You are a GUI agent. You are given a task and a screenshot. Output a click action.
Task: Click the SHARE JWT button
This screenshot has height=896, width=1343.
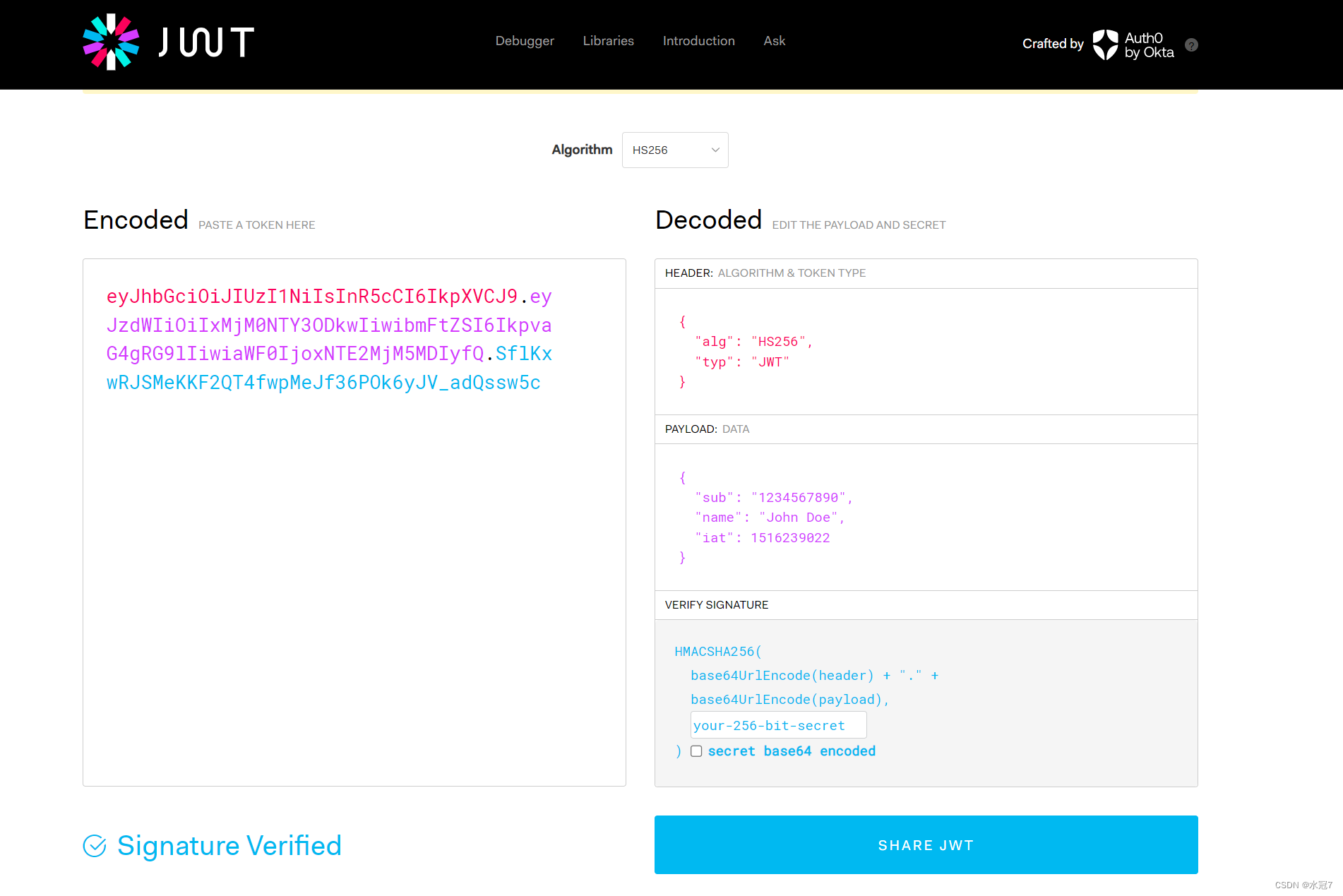(x=925, y=845)
